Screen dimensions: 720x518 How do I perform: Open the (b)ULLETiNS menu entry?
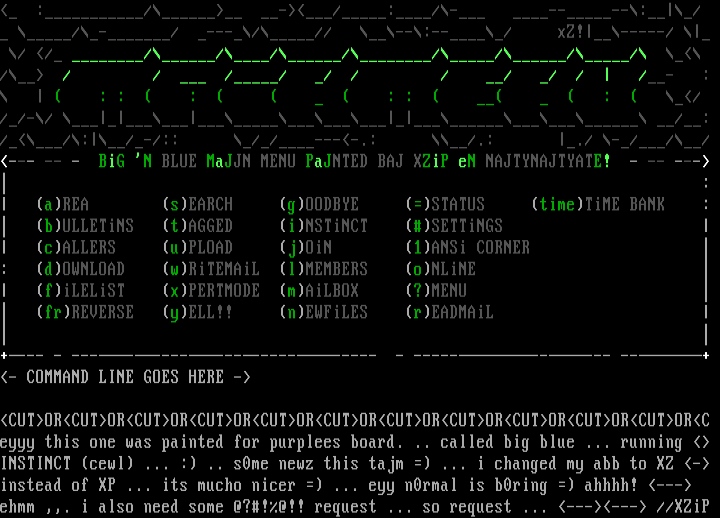[x=84, y=226]
